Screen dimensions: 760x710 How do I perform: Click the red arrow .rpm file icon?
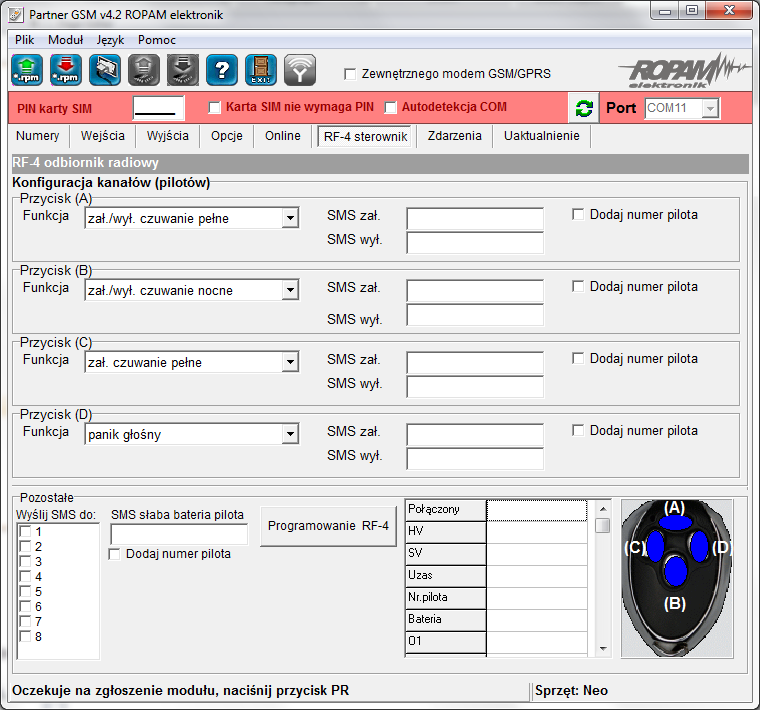pyautogui.click(x=66, y=70)
